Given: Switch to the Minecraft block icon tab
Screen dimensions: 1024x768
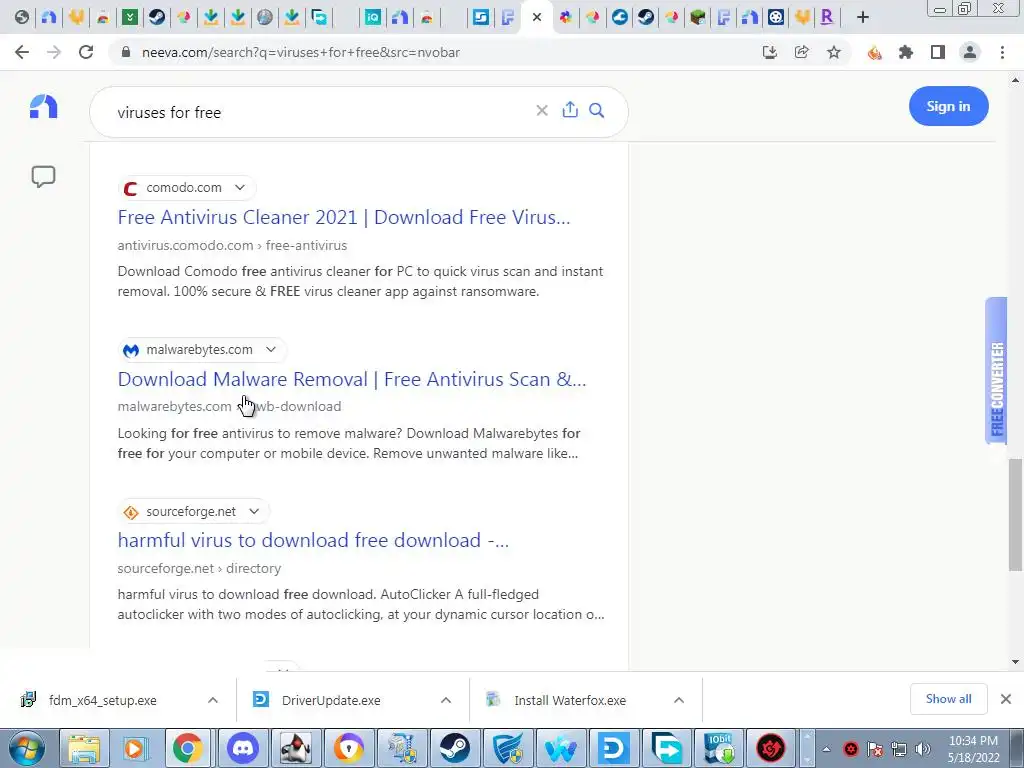Looking at the screenshot, I should (698, 18).
